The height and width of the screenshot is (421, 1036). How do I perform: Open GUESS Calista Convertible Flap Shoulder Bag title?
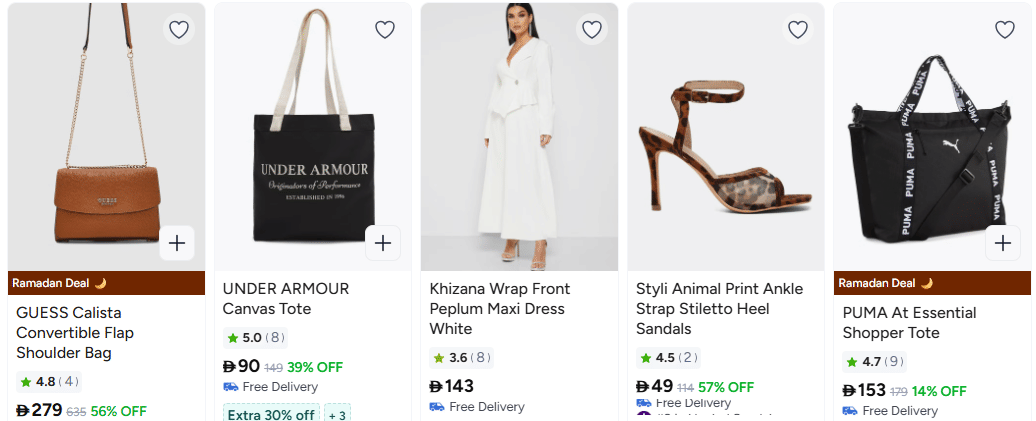tap(75, 332)
